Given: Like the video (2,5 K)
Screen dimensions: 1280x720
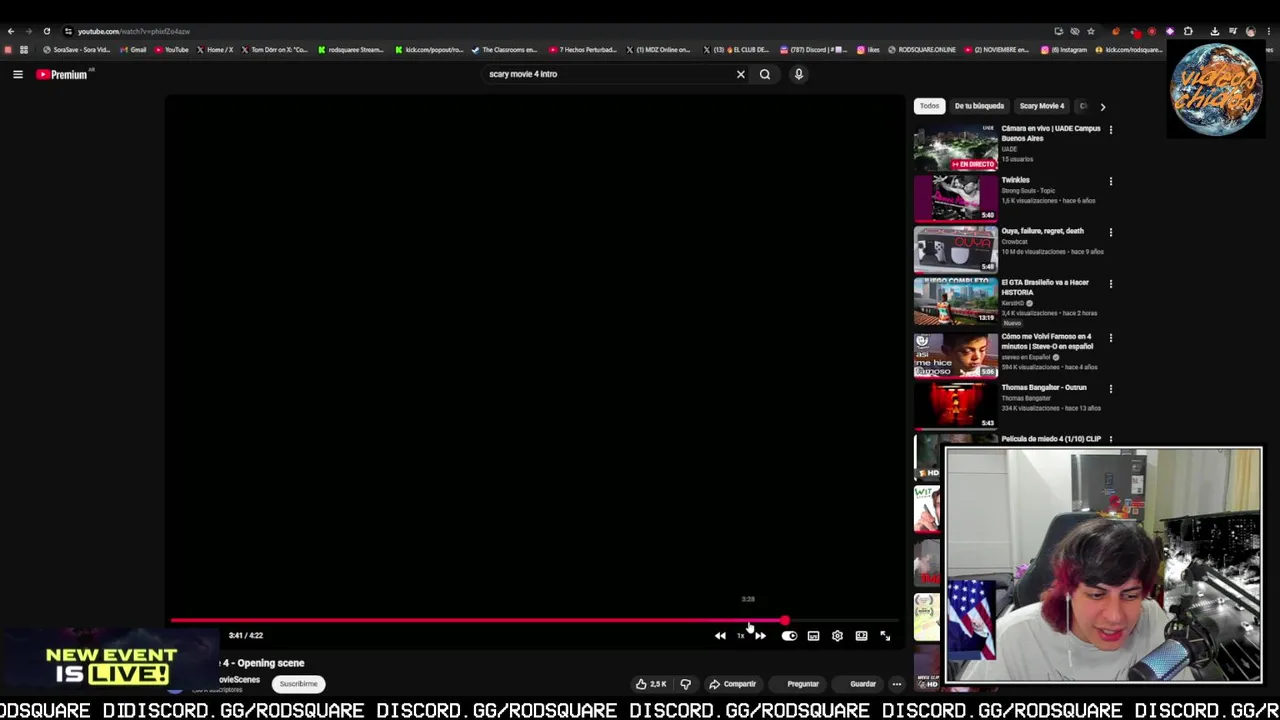Looking at the screenshot, I should pyautogui.click(x=650, y=684).
